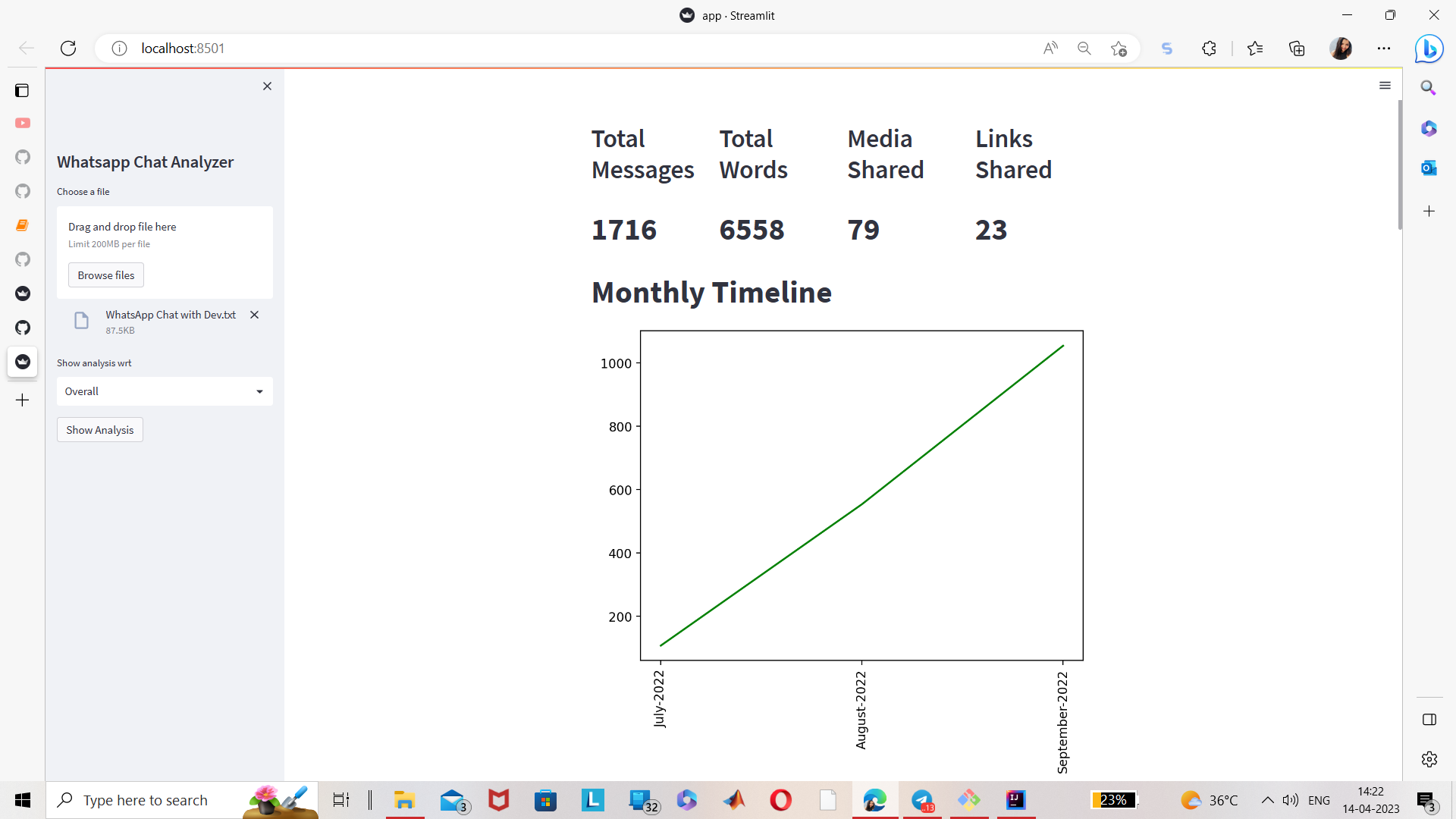
Task: Open Task View from the taskbar
Action: tap(341, 800)
